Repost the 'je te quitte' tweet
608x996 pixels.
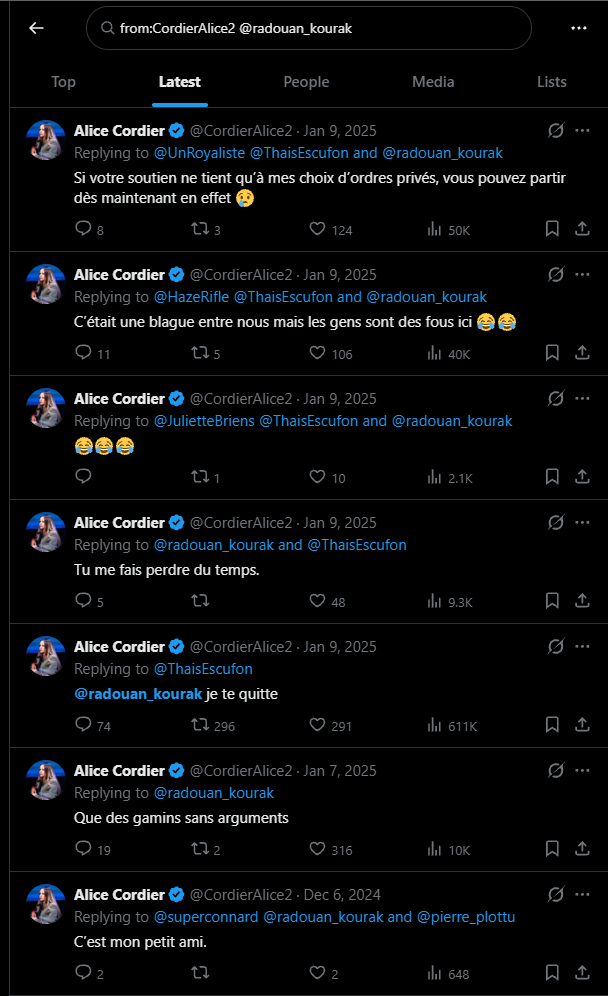click(x=200, y=725)
